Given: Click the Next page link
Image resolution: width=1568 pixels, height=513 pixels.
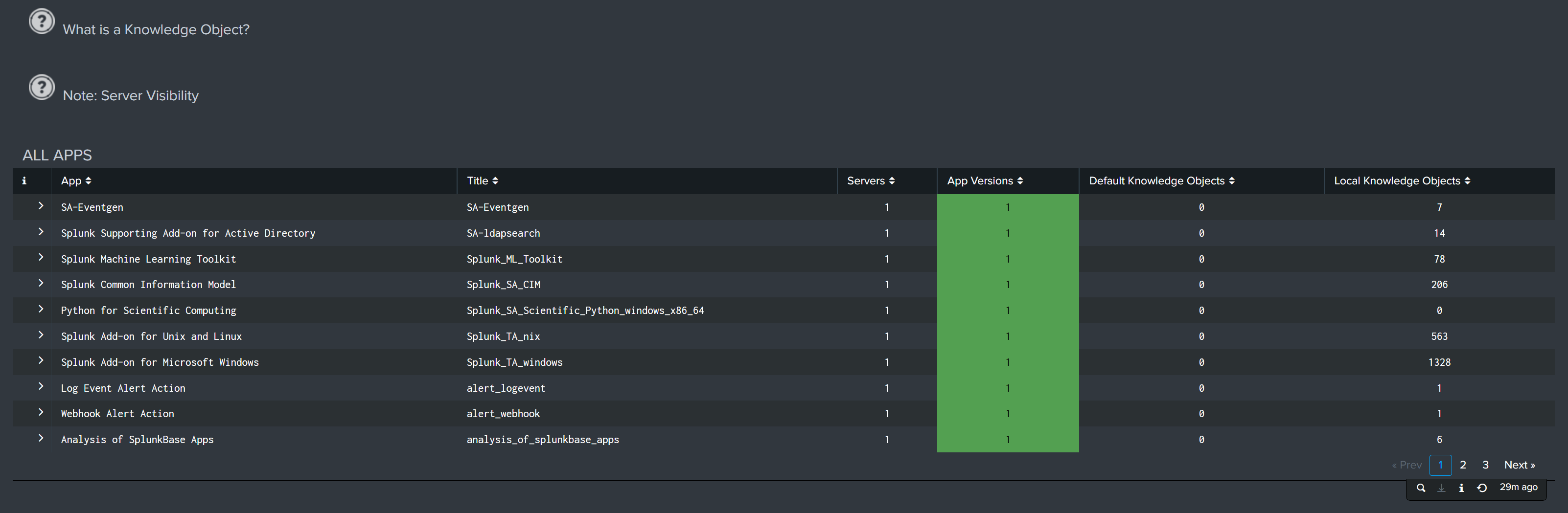Looking at the screenshot, I should tap(1519, 465).
